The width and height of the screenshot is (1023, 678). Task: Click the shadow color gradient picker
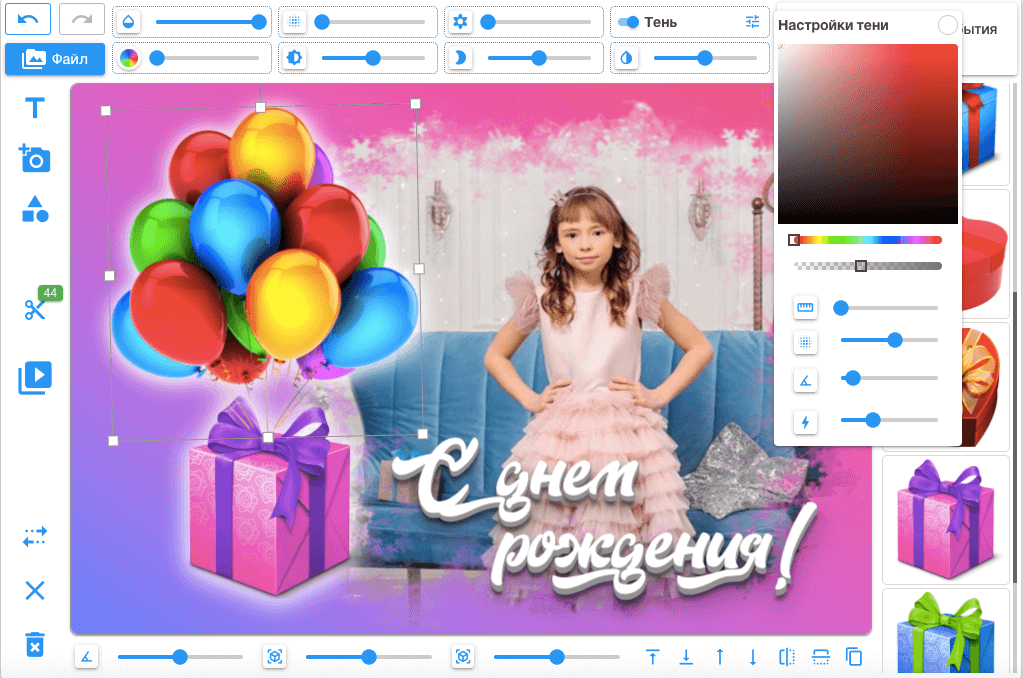(x=868, y=134)
